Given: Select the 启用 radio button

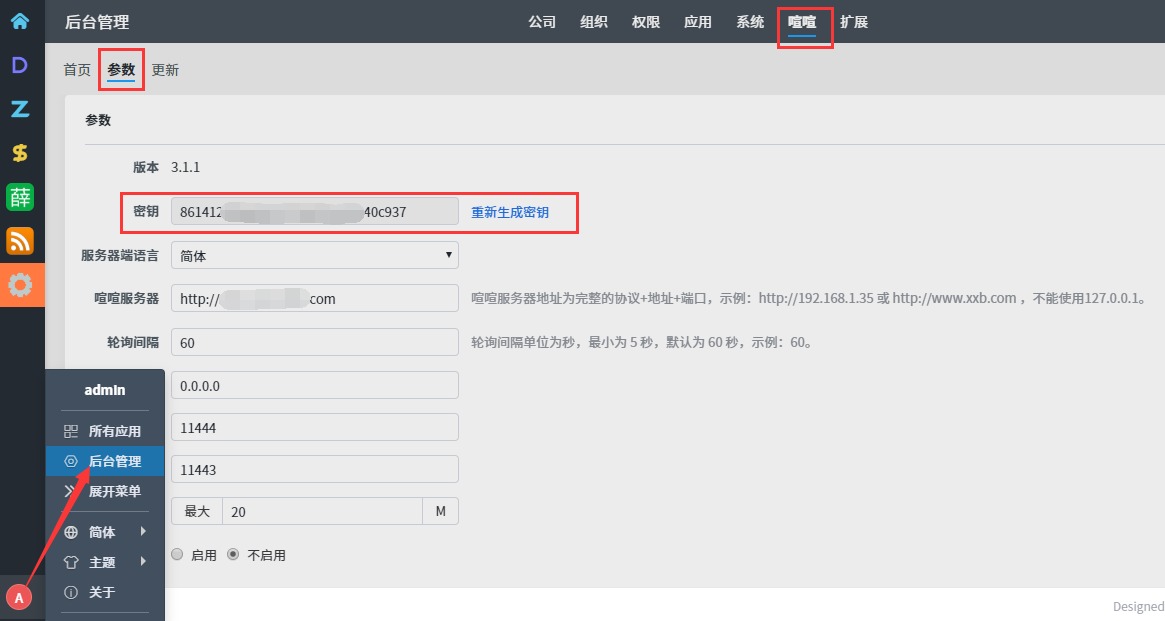Looking at the screenshot, I should [x=177, y=555].
